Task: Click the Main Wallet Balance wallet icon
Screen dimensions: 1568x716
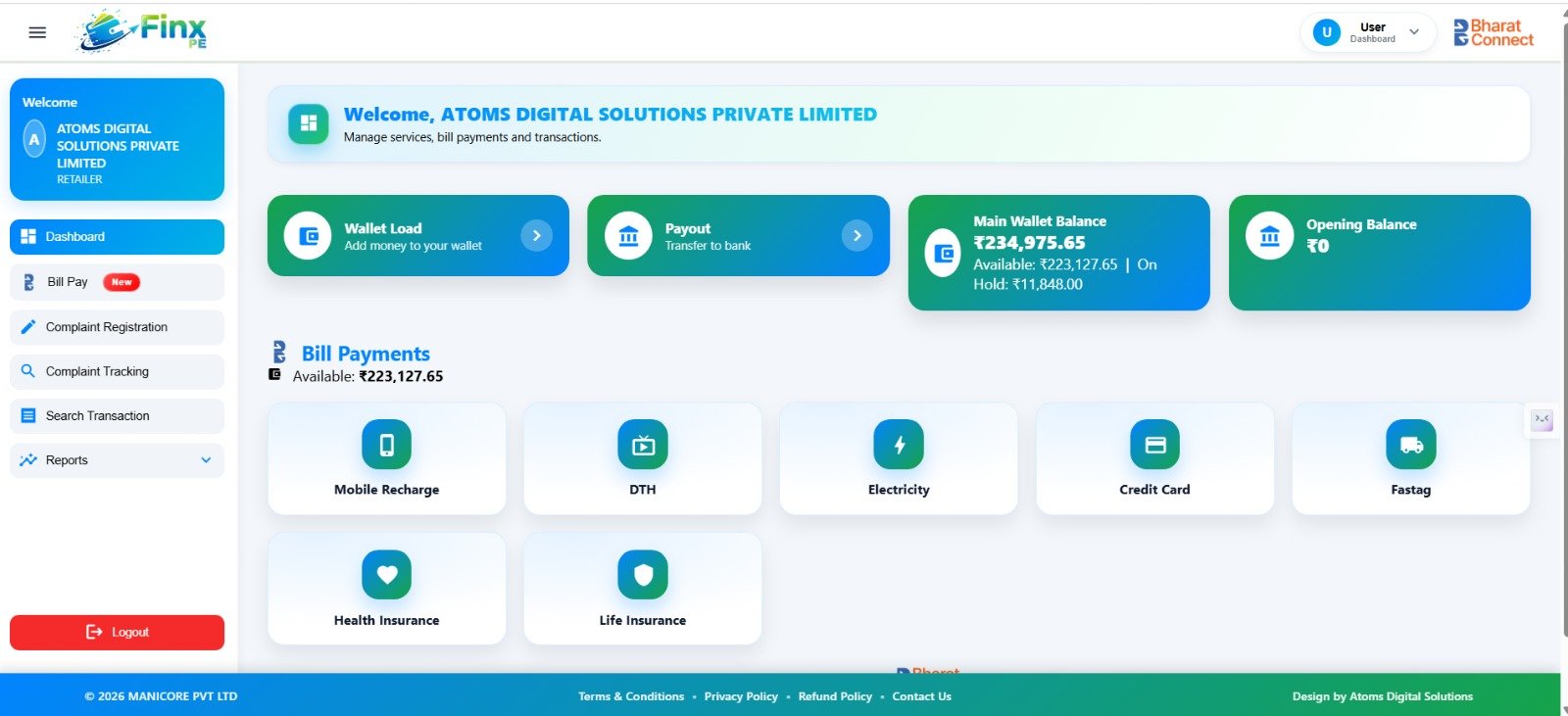Action: coord(944,254)
